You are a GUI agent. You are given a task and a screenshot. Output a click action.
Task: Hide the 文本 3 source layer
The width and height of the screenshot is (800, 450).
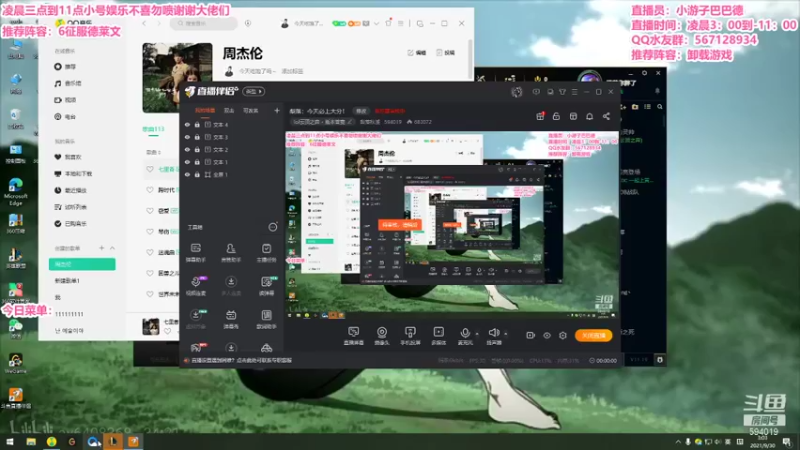(187, 137)
